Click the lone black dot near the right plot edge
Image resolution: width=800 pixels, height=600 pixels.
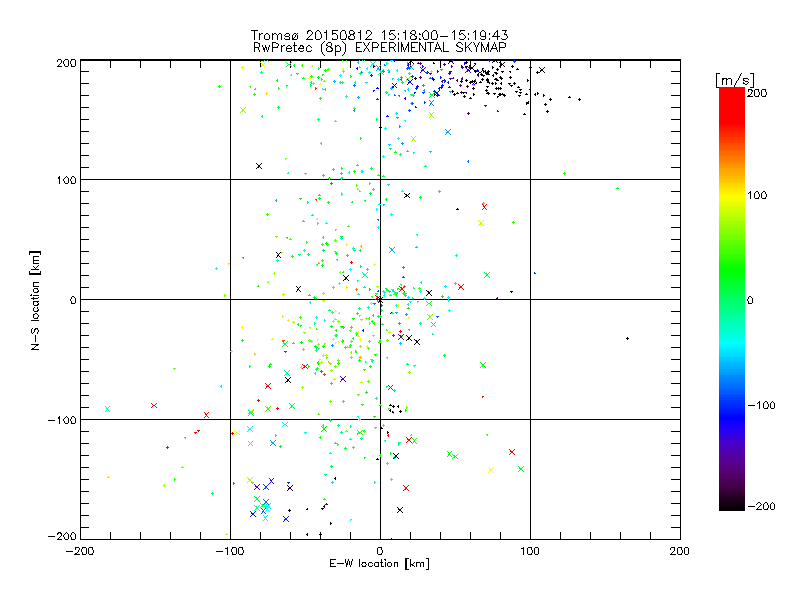pos(628,339)
